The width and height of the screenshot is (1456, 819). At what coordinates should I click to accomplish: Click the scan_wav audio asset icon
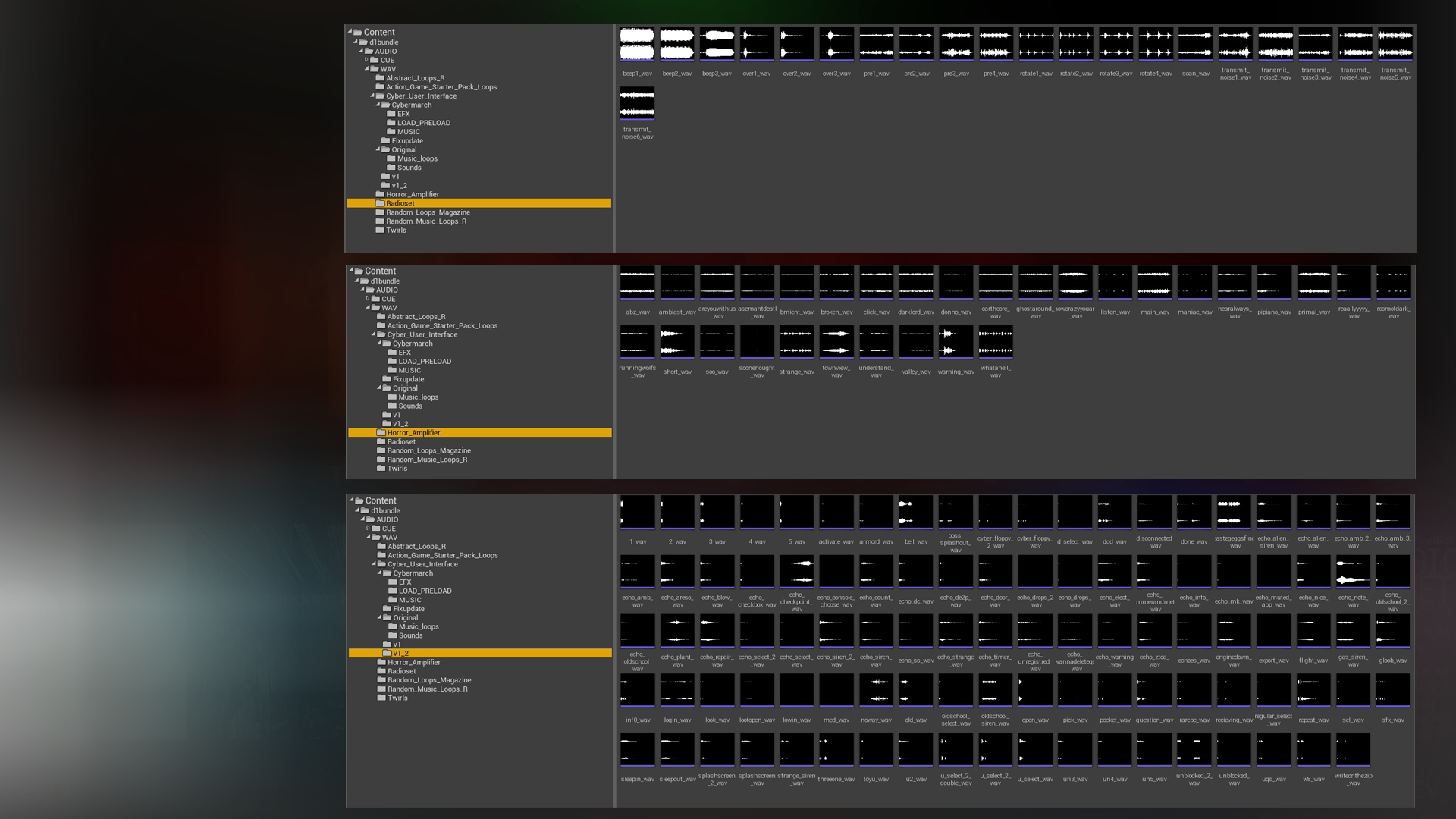(1195, 44)
